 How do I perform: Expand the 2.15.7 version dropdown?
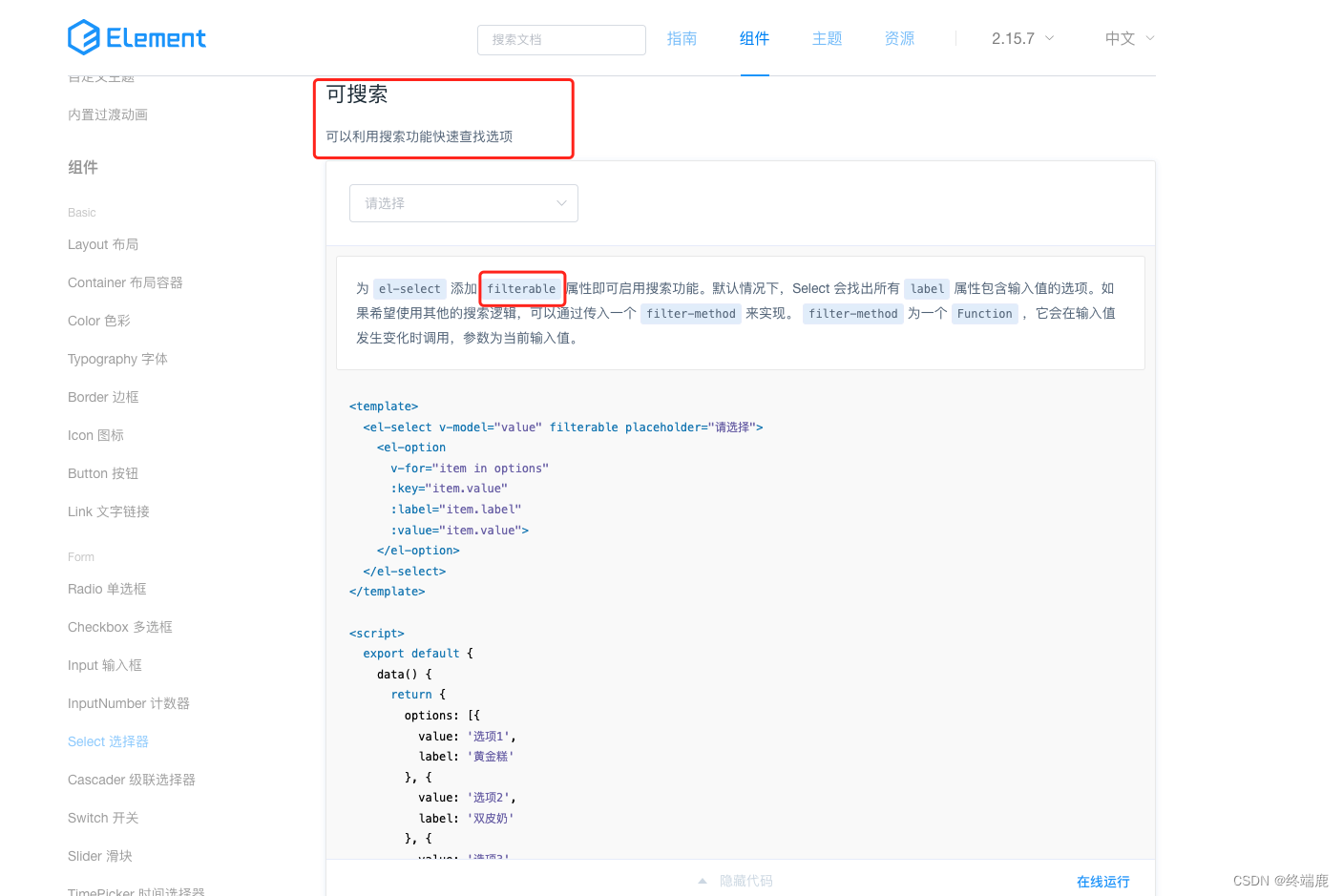pos(1022,38)
